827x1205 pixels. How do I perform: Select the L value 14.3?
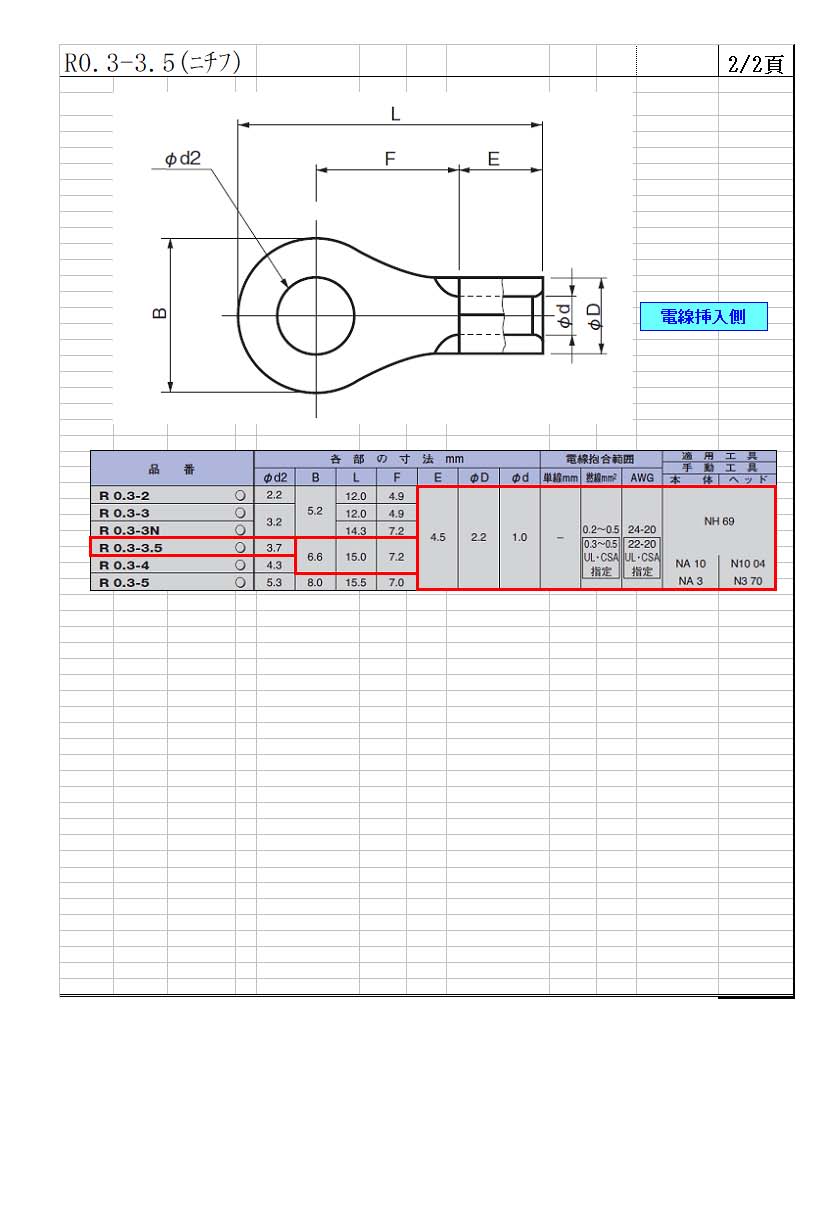tap(356, 530)
